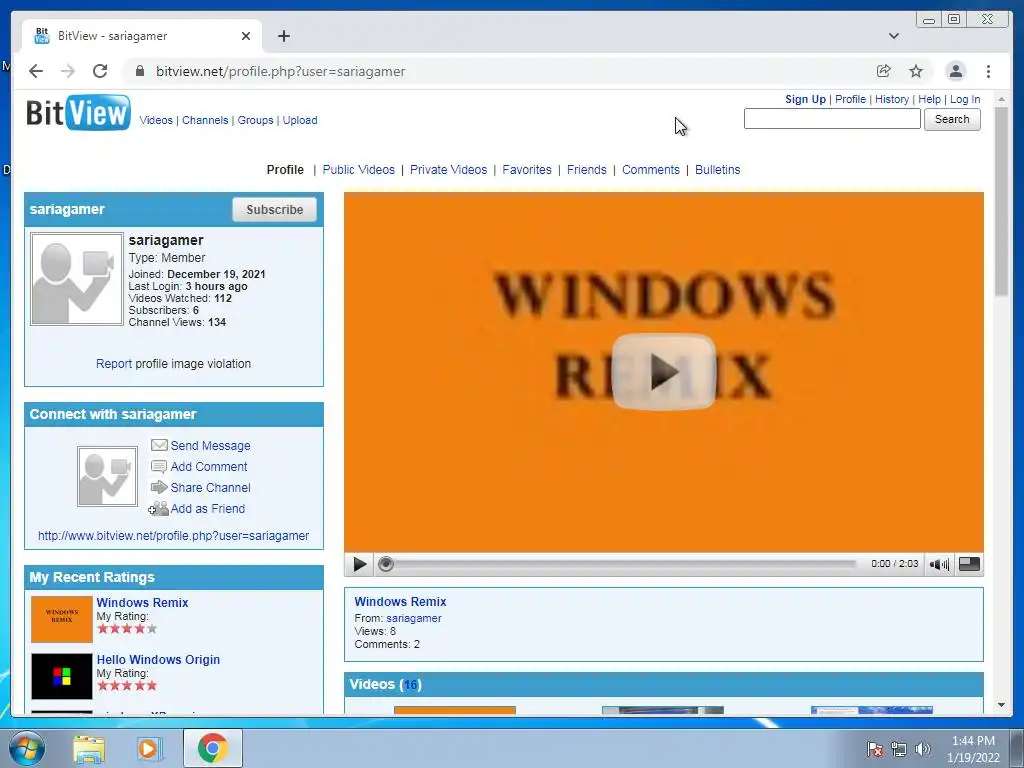Open the Friends tab
This screenshot has height=768, width=1024.
(x=586, y=170)
